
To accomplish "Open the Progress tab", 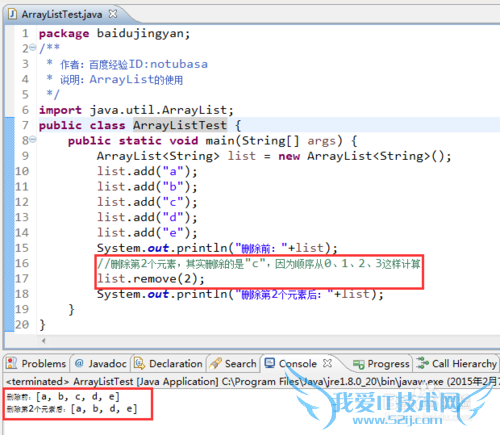I will [x=382, y=364].
